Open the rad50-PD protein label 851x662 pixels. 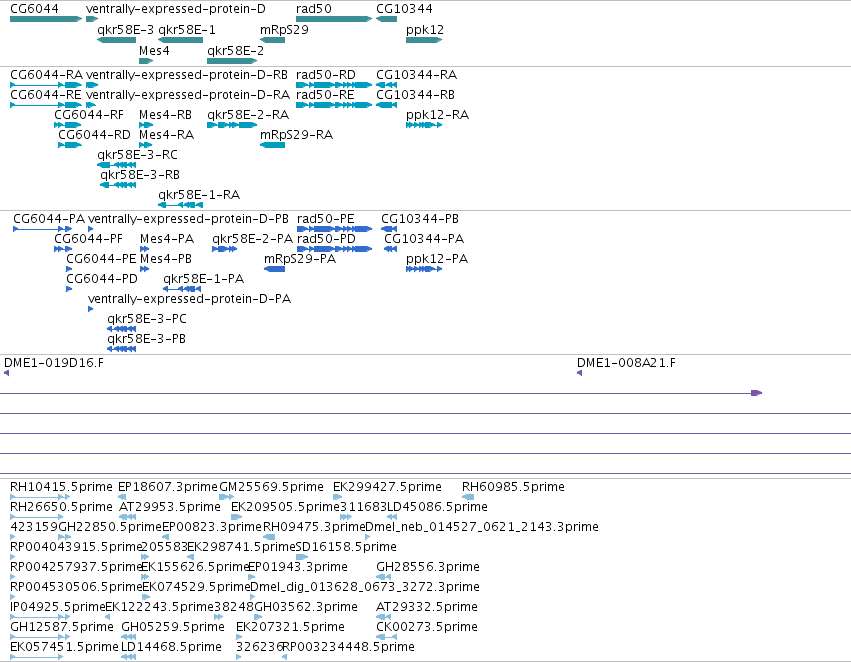(326, 239)
